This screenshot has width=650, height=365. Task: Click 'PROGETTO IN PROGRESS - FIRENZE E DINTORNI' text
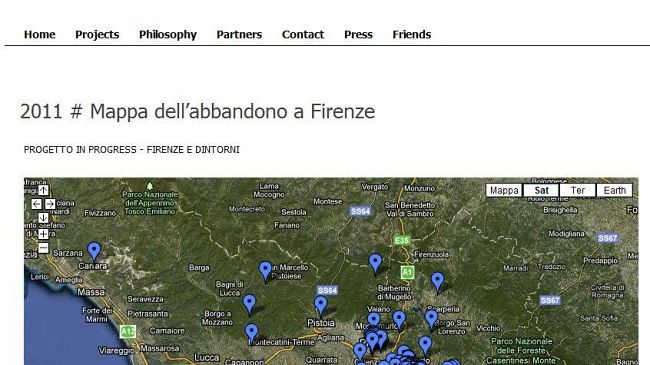coord(131,150)
